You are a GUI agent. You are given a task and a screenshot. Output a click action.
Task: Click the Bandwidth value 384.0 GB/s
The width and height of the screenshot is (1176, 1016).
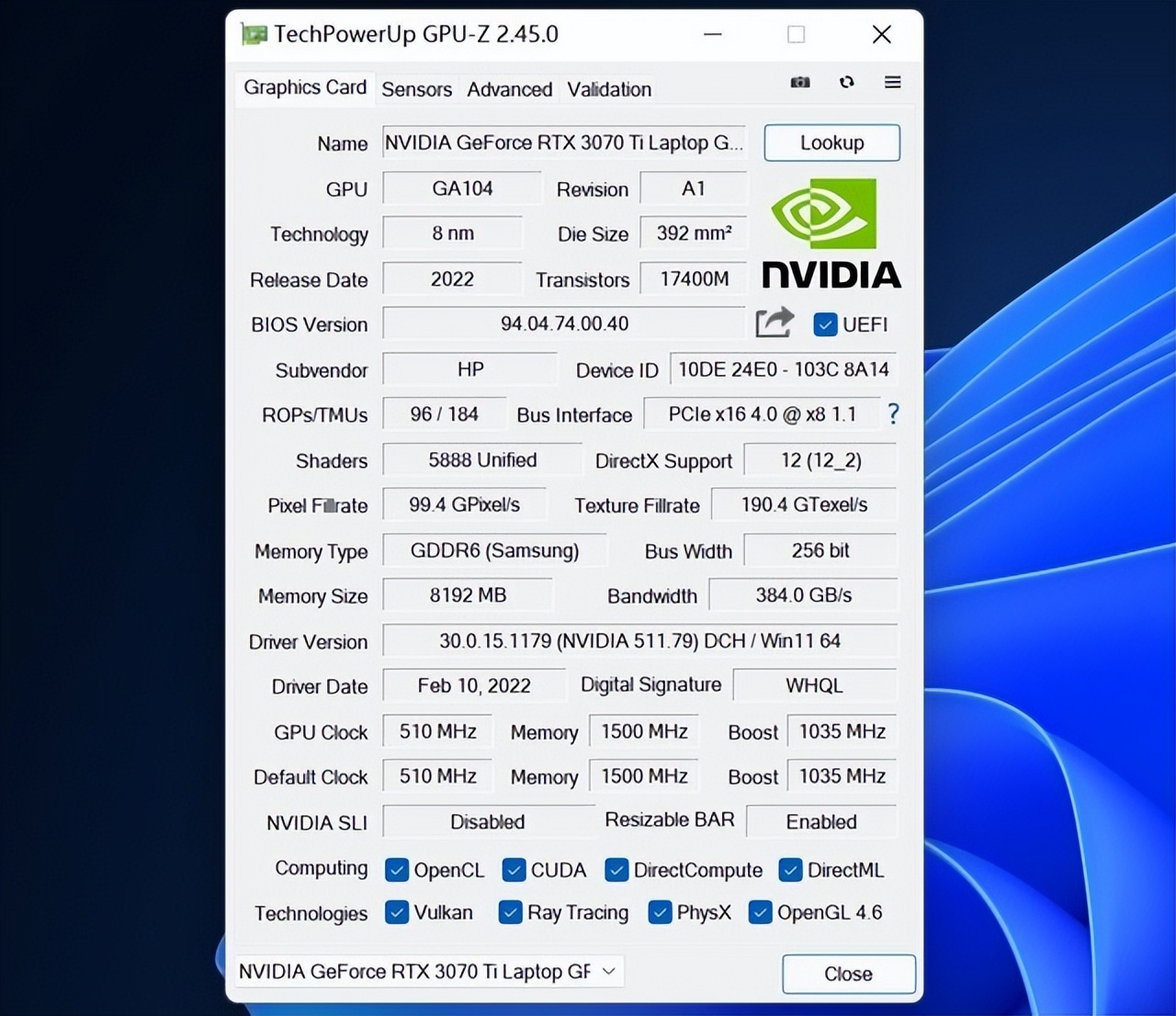803,595
